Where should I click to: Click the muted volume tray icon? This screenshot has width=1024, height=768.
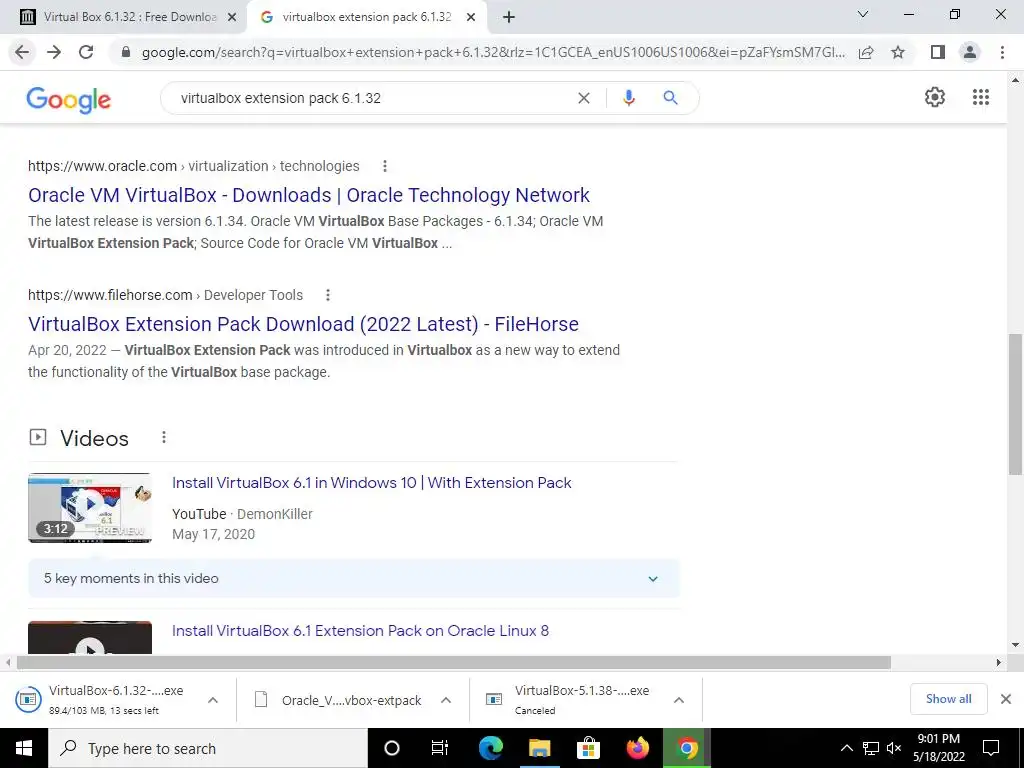click(x=894, y=748)
